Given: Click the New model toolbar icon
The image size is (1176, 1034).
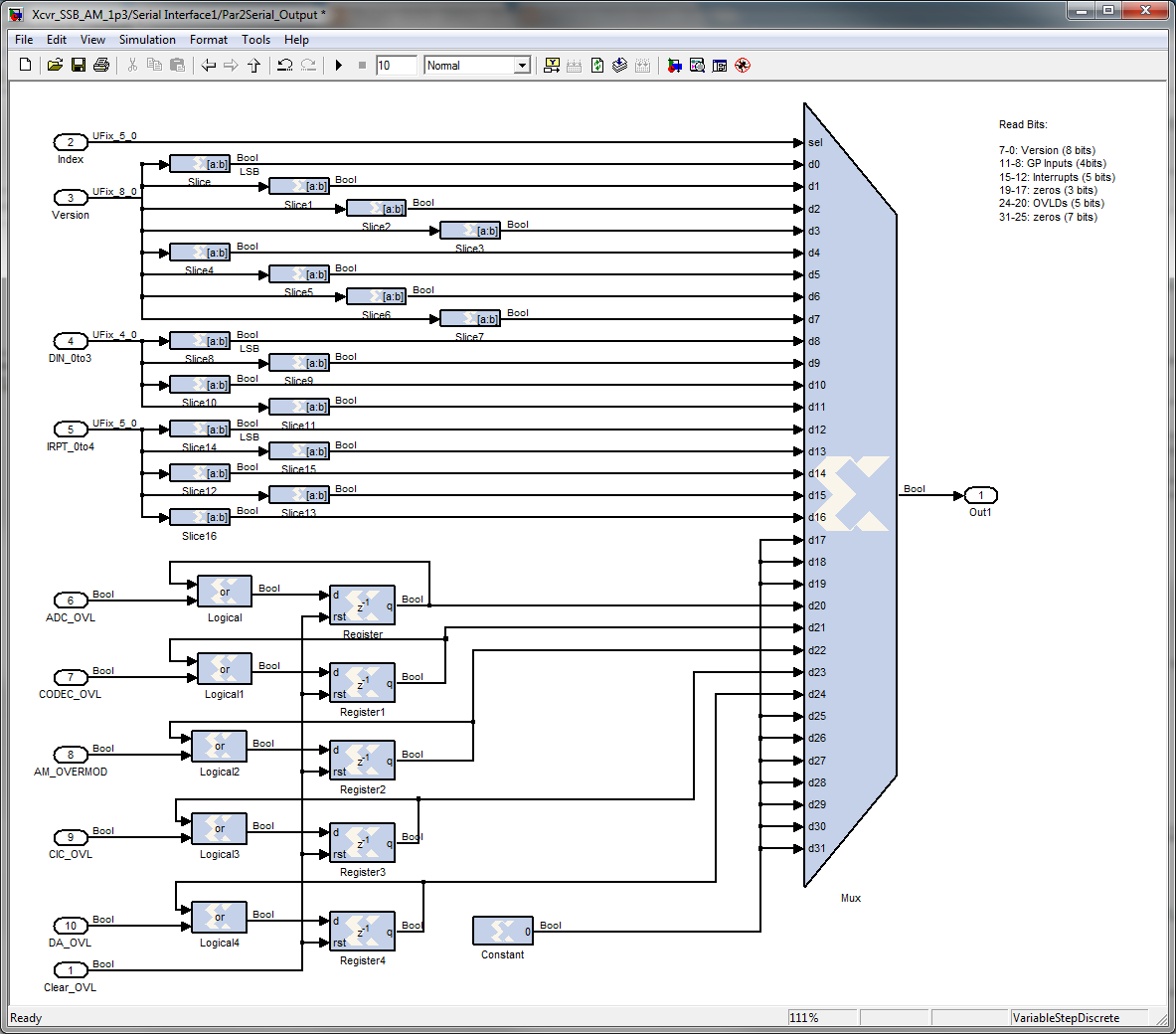Looking at the screenshot, I should (25, 66).
